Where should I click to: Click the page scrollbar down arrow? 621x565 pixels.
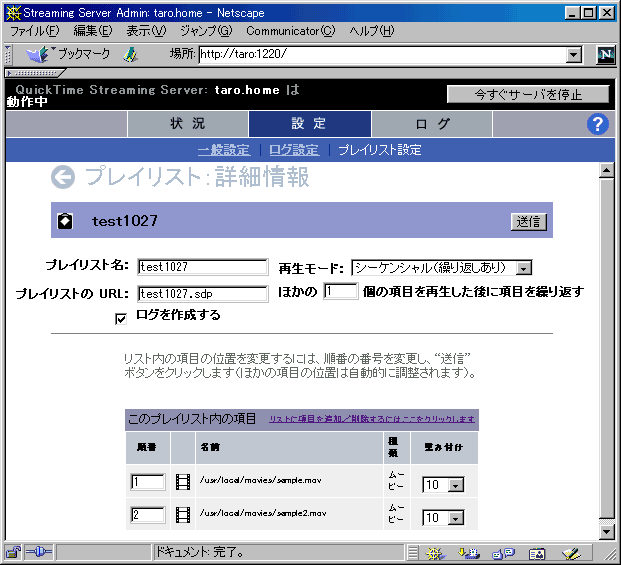click(605, 532)
